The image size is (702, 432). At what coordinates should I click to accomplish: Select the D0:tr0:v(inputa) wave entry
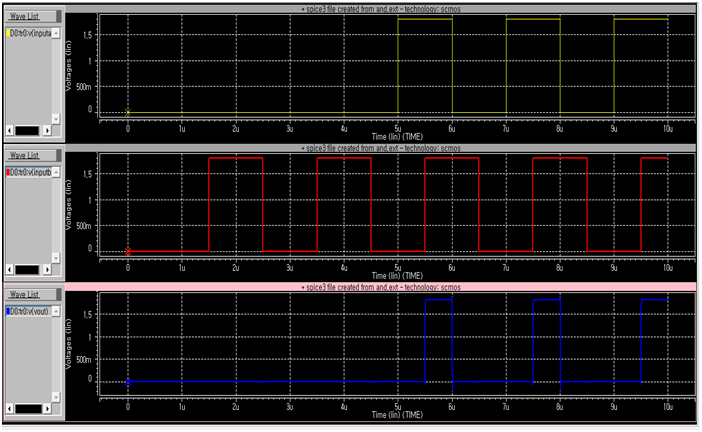(30, 33)
